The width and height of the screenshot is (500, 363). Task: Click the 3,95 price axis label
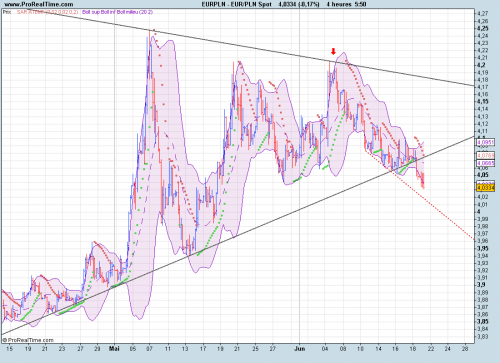coord(483,248)
